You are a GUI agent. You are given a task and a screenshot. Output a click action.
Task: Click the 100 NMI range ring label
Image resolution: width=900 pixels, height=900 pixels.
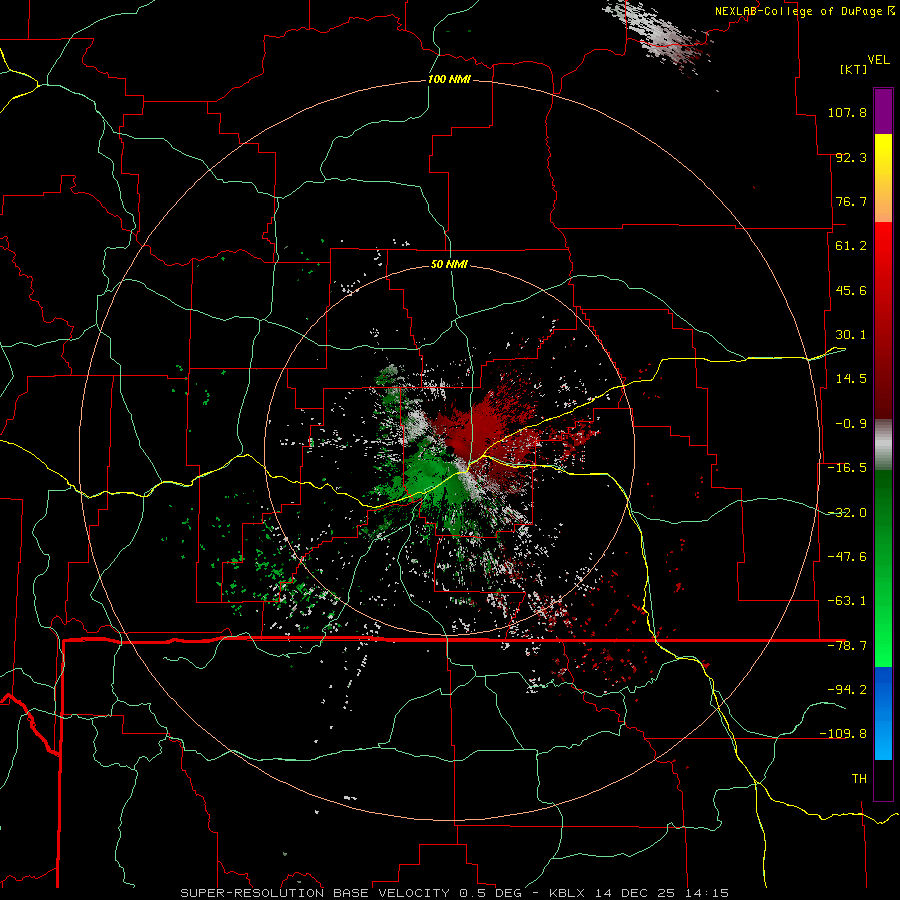449,79
